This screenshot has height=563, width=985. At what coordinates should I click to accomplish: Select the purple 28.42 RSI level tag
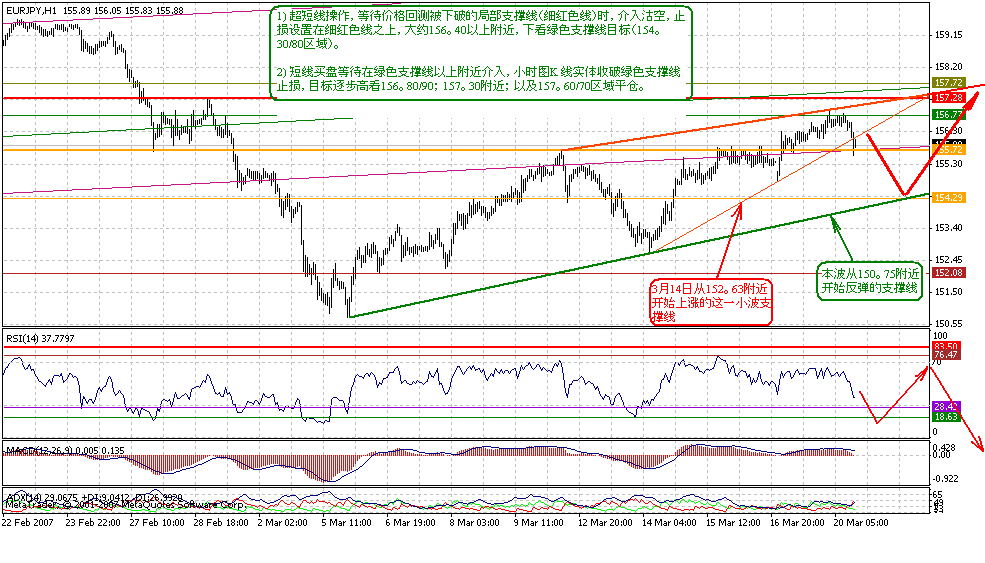945,407
